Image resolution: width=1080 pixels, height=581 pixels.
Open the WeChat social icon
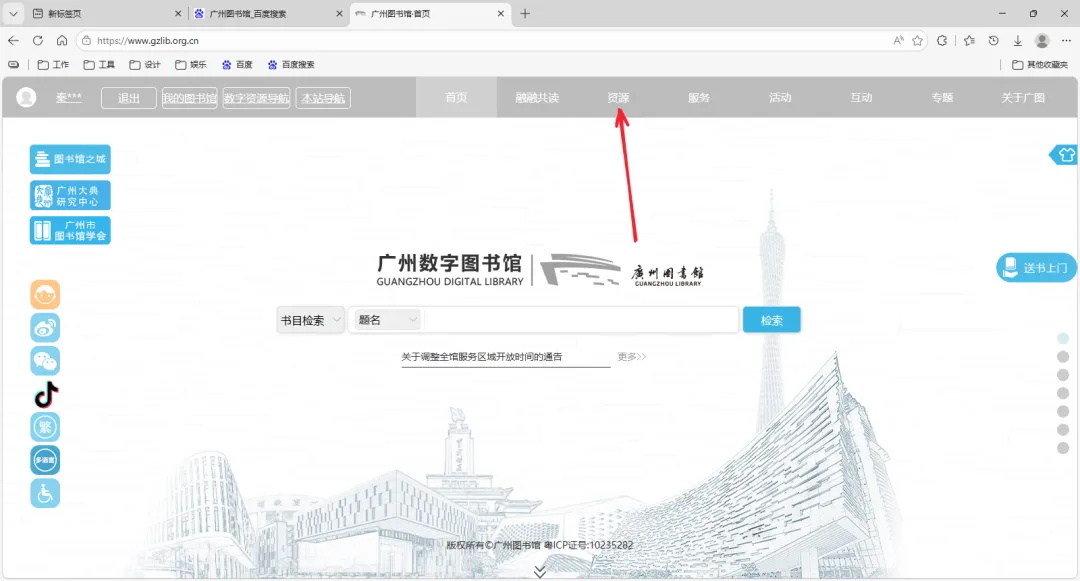coord(45,361)
